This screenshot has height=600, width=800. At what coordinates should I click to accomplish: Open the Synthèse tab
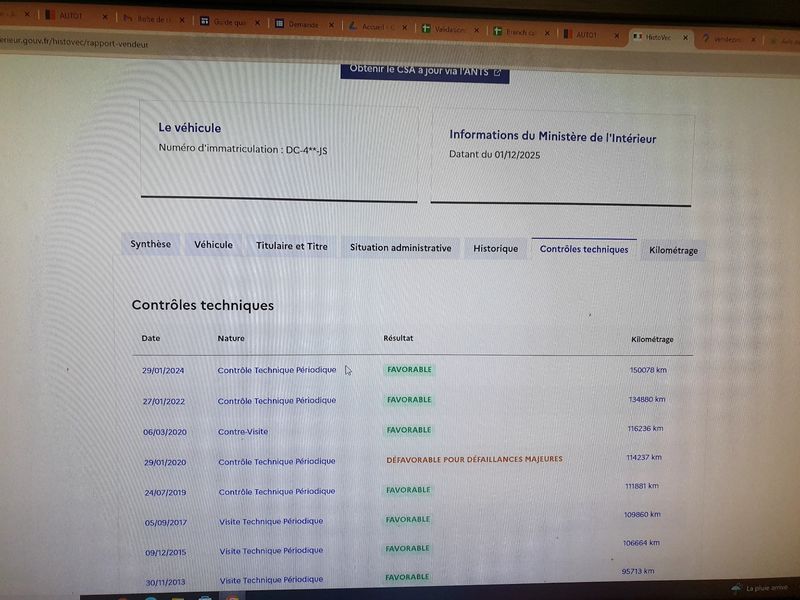[x=151, y=244]
